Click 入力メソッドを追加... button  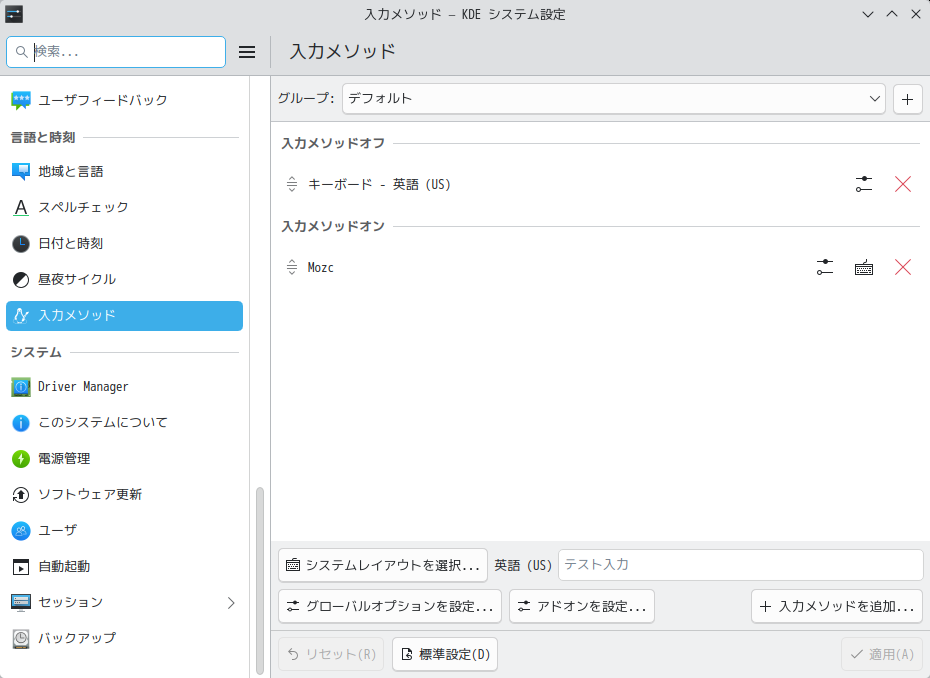[x=837, y=606]
